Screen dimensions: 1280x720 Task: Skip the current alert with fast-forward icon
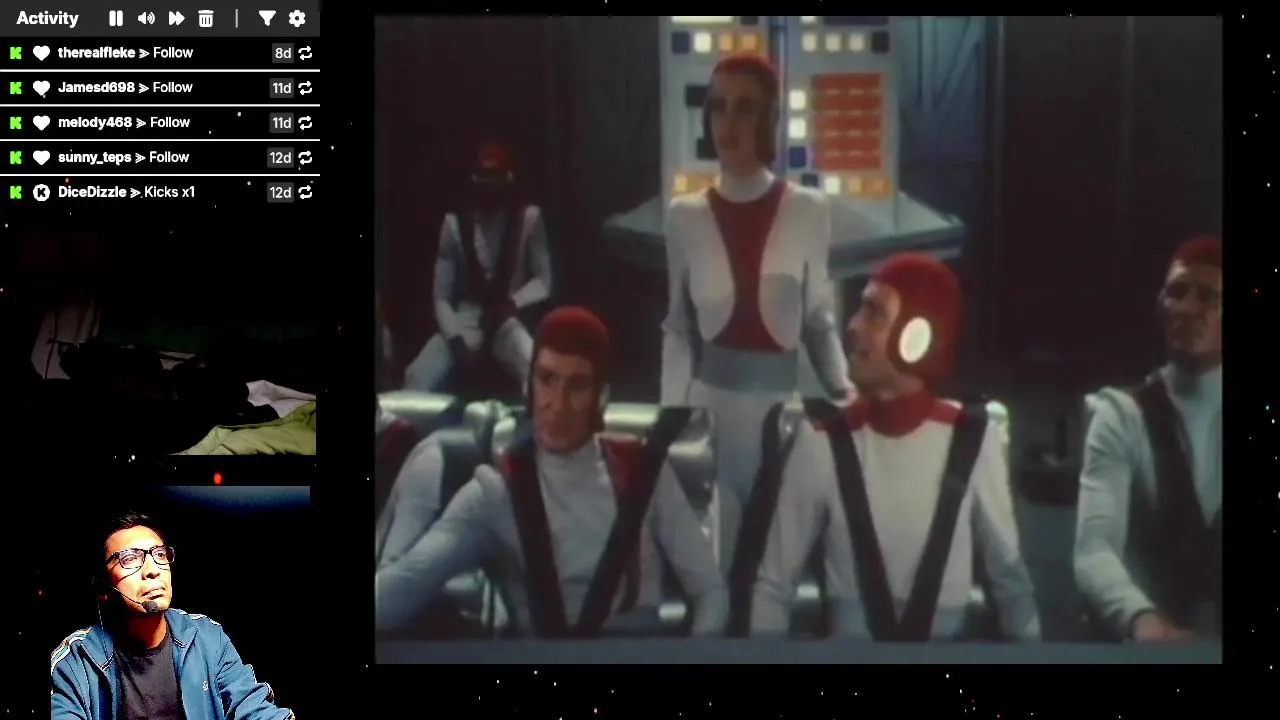point(176,18)
